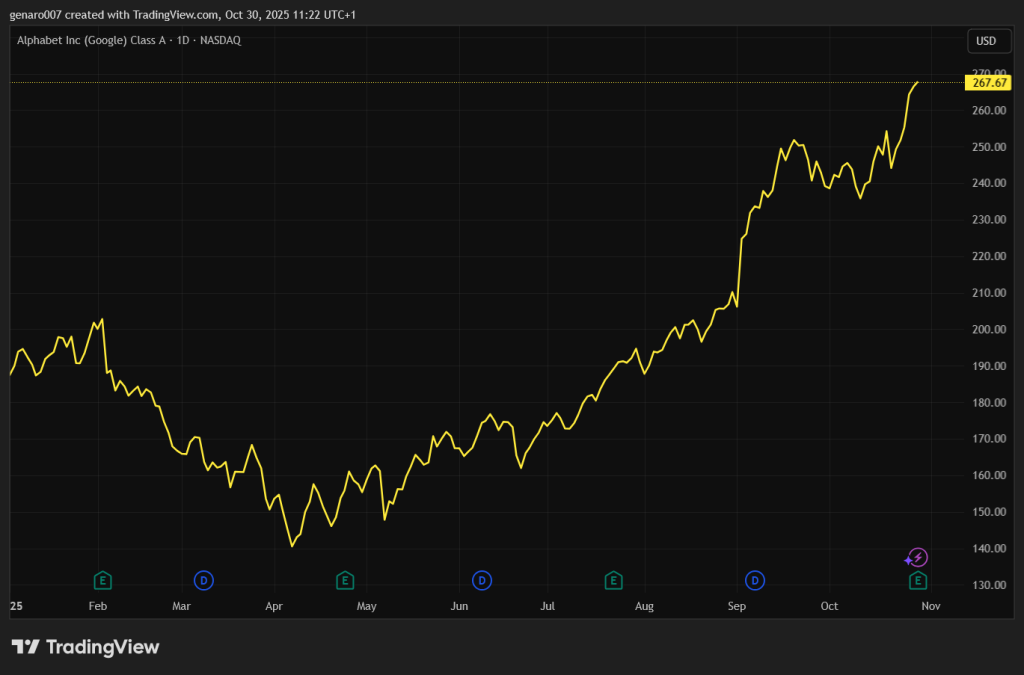1024x675 pixels.
Task: Click the 267.67 current price label
Action: click(x=988, y=83)
